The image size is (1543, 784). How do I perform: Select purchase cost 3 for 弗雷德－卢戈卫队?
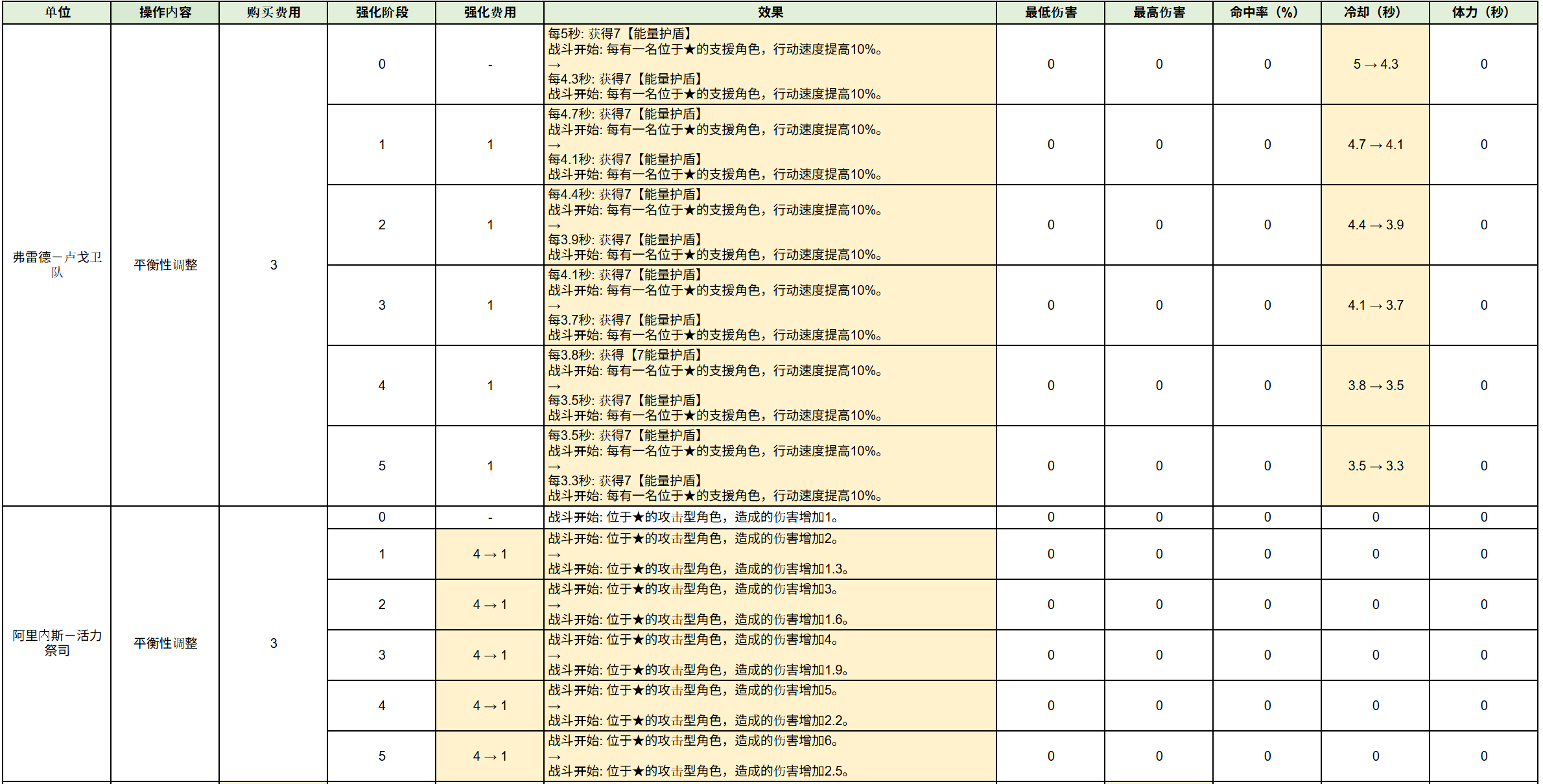274,265
